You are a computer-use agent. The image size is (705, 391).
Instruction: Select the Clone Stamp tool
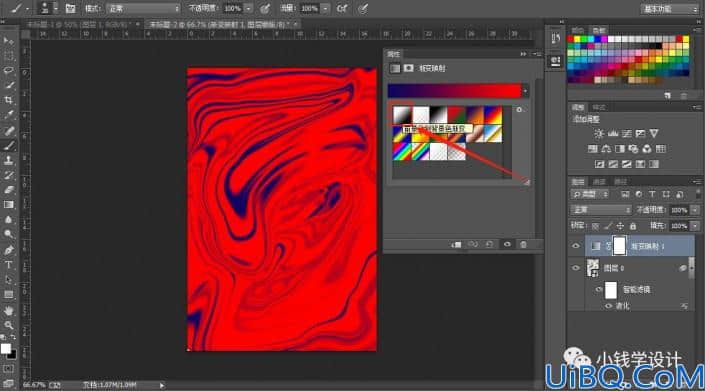[x=8, y=160]
